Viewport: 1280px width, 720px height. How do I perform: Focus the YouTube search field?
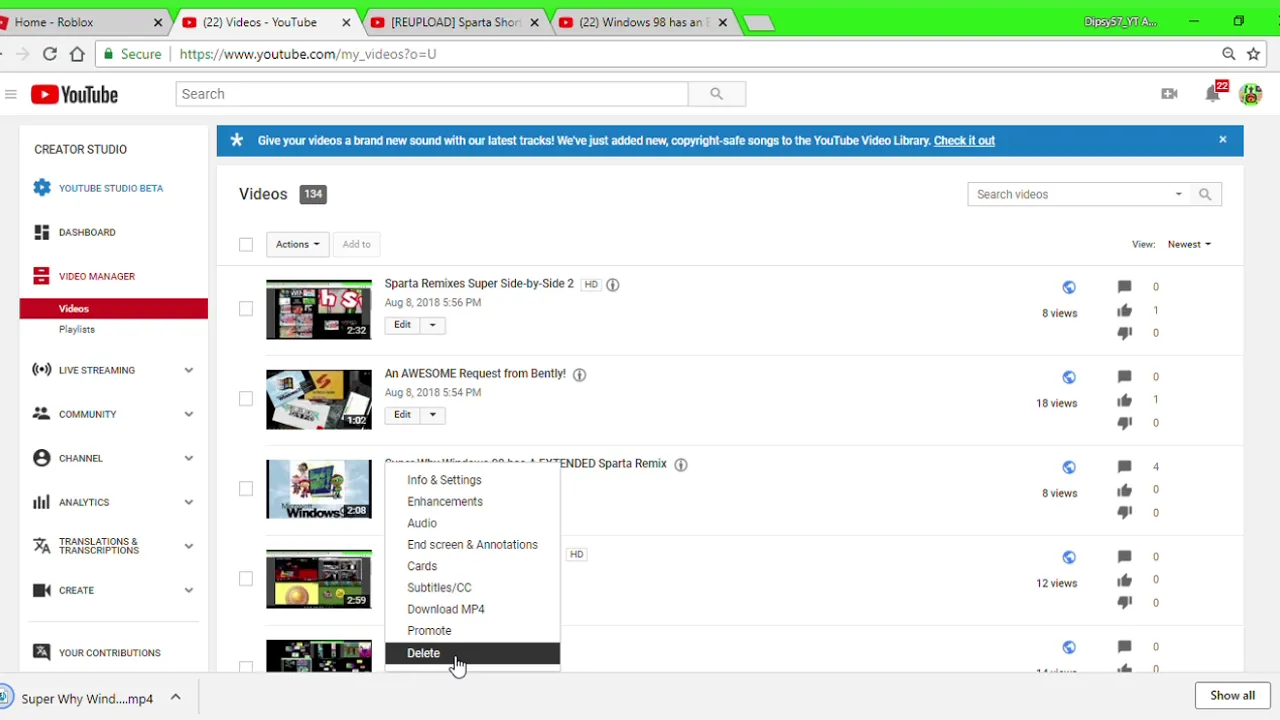tap(432, 94)
